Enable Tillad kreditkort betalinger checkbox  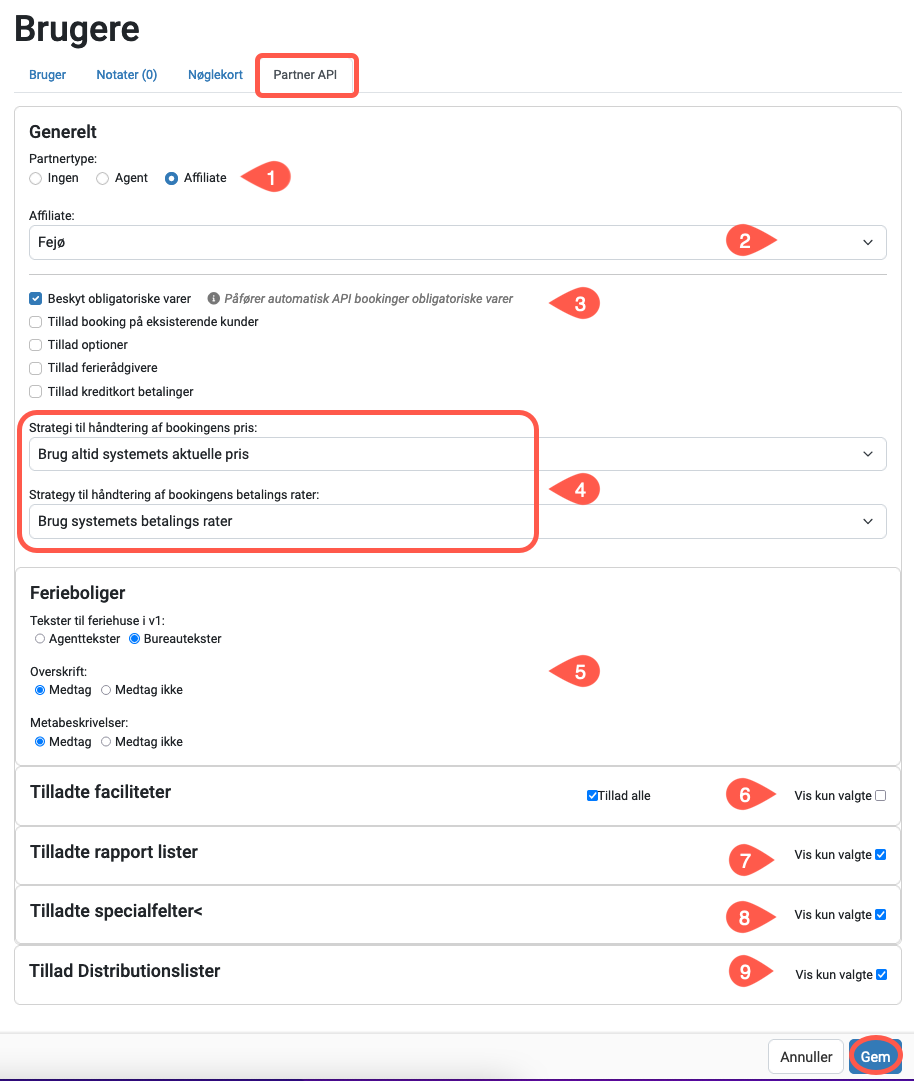[x=36, y=392]
